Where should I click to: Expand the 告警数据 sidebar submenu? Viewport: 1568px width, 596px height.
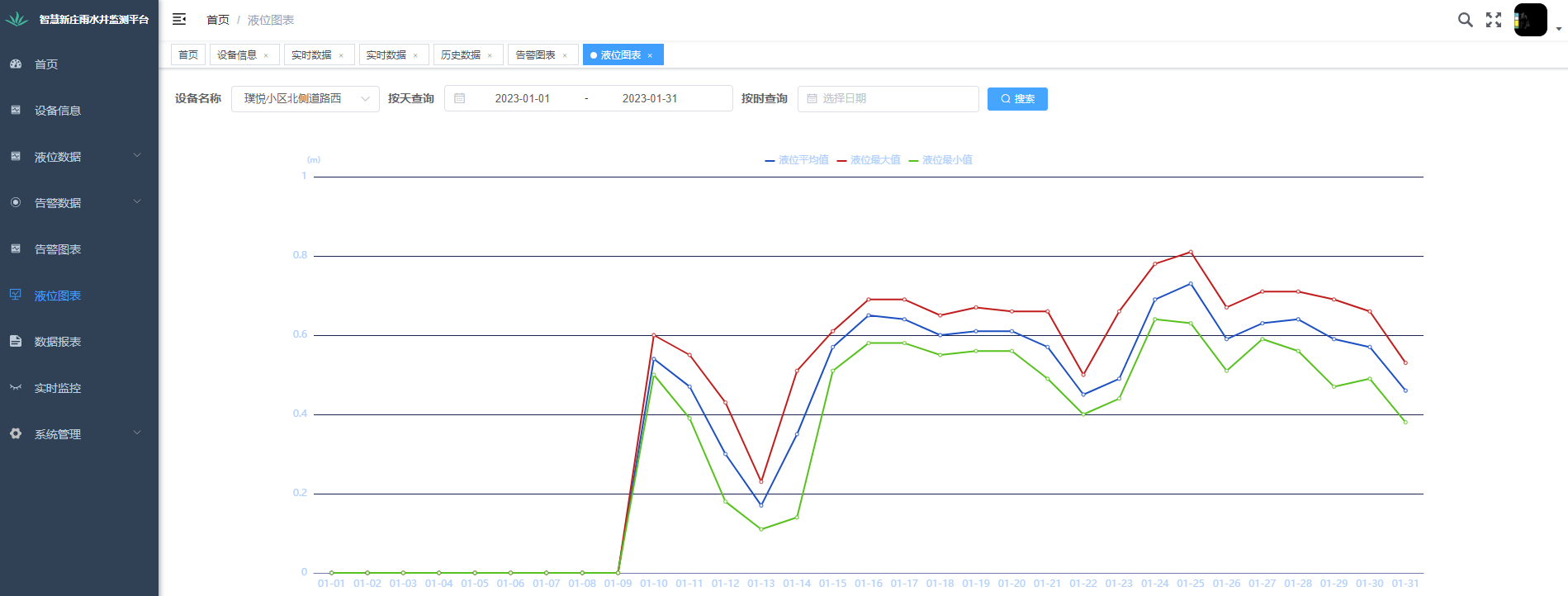(78, 203)
